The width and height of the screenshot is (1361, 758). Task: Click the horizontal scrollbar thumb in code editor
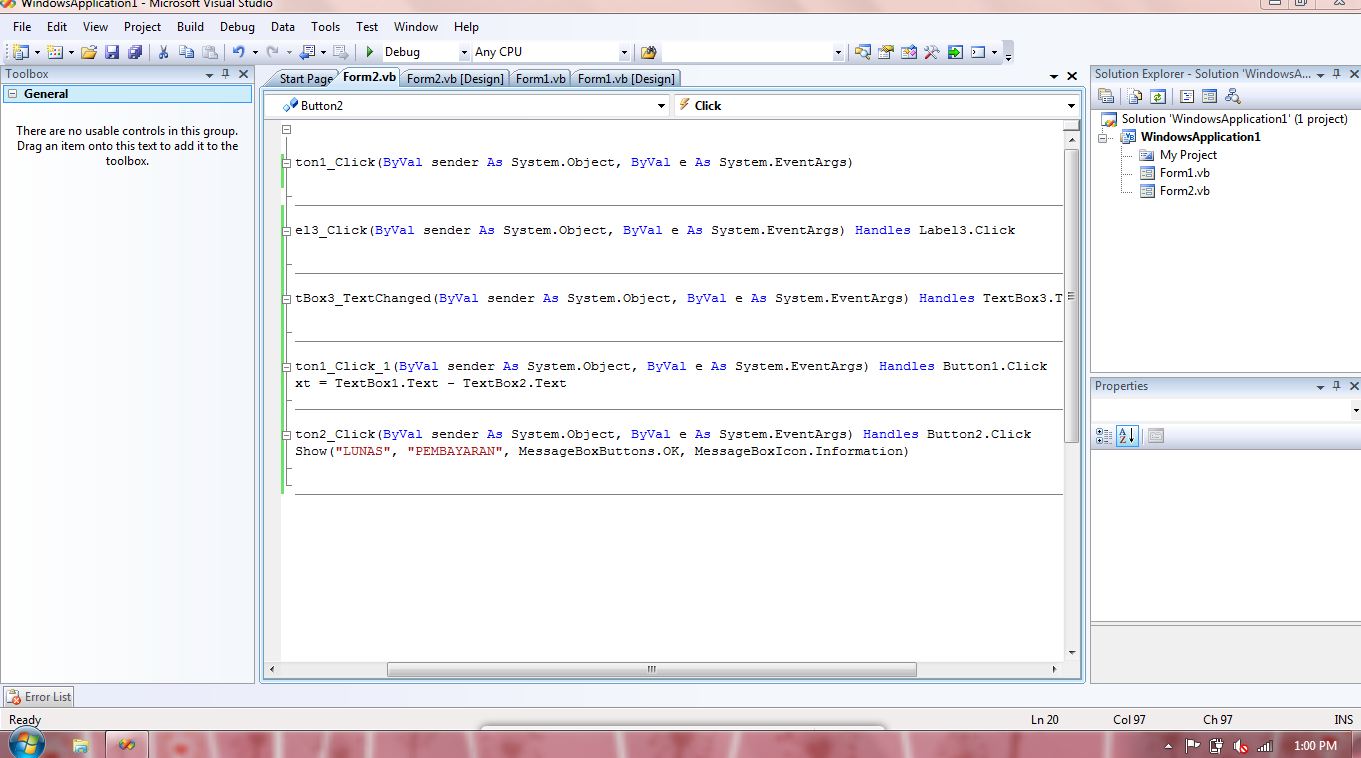pyautogui.click(x=651, y=669)
